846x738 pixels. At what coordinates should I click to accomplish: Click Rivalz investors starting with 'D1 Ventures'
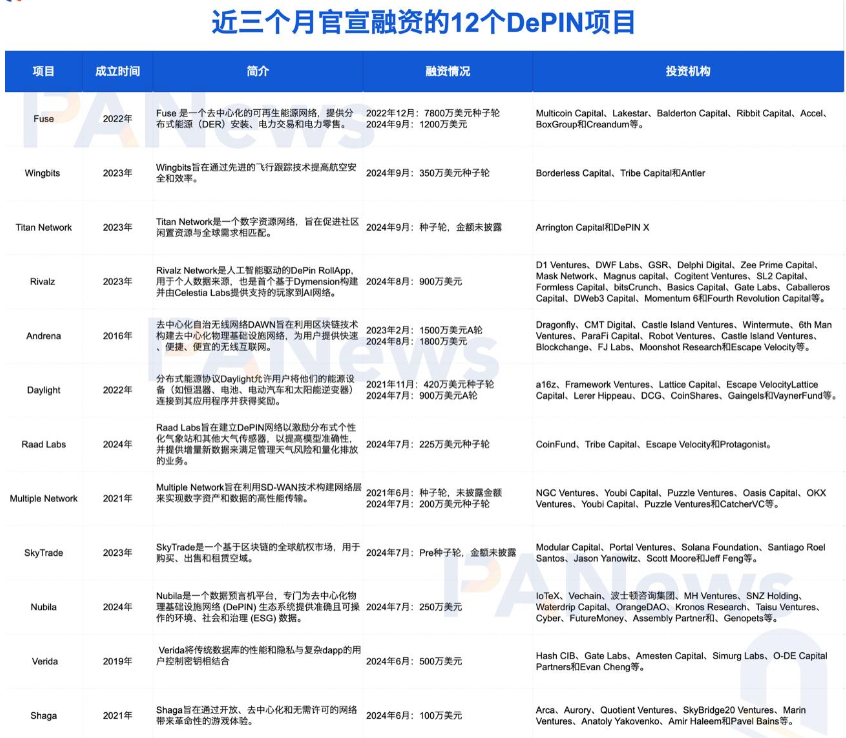(683, 282)
